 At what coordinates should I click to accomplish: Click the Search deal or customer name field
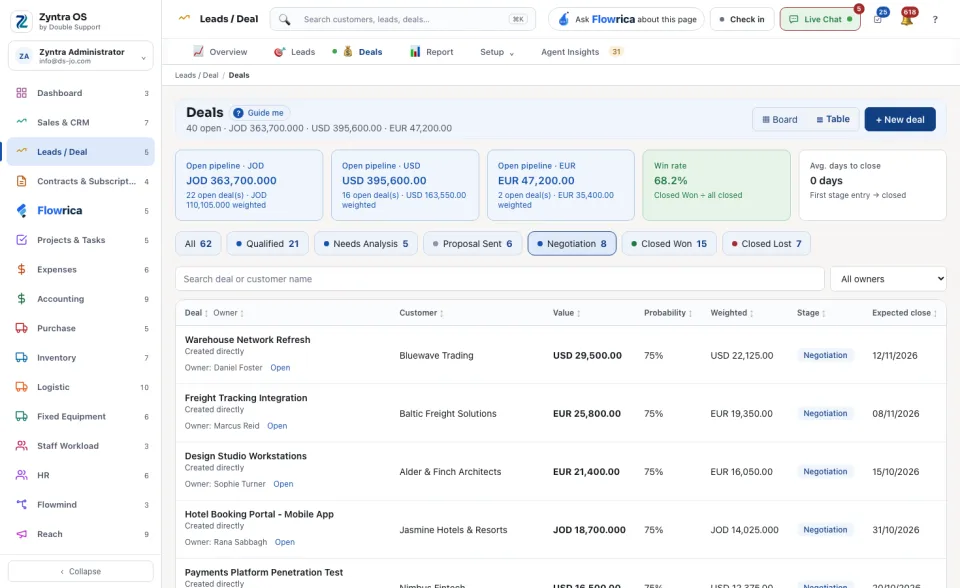click(x=500, y=279)
